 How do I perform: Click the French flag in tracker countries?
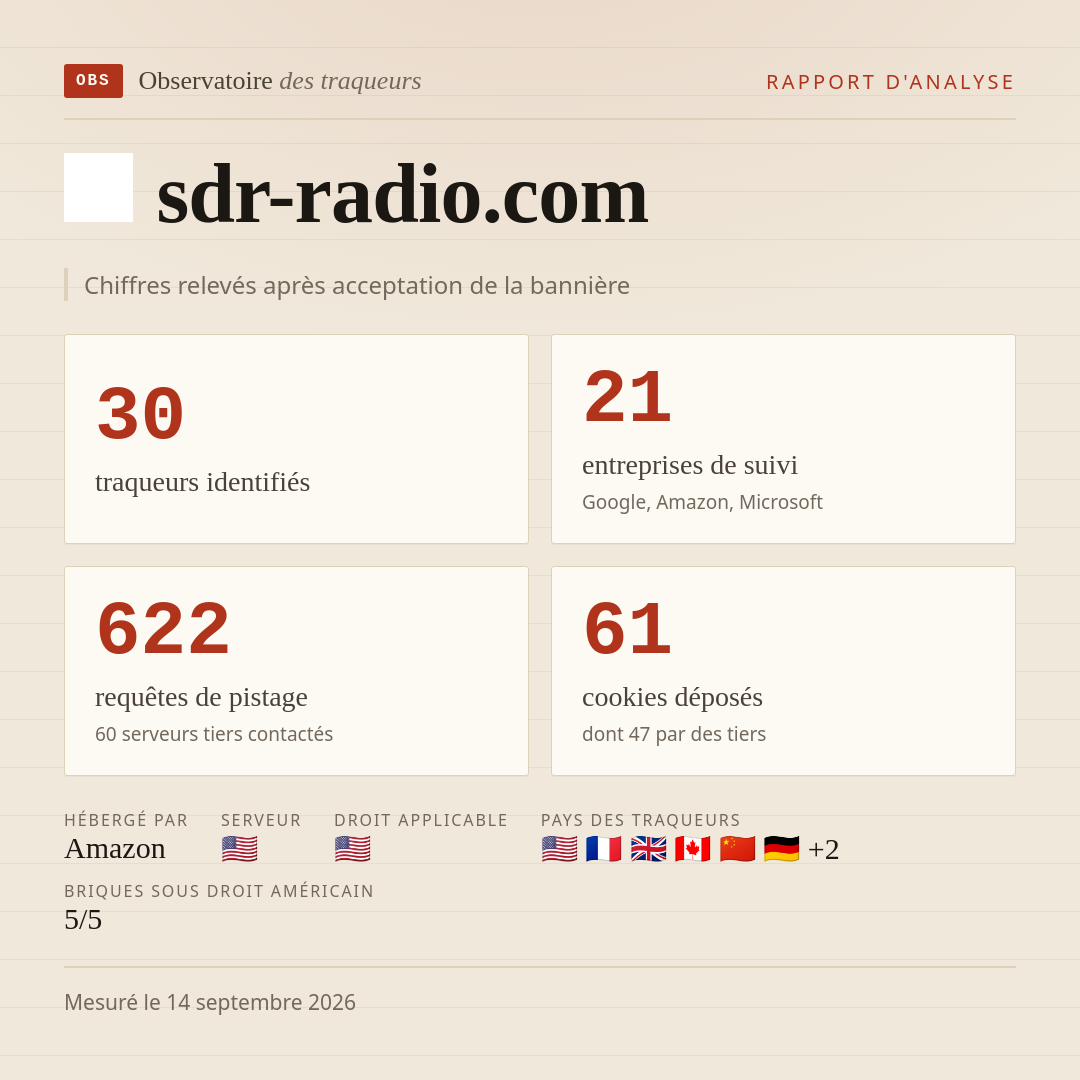(x=603, y=849)
